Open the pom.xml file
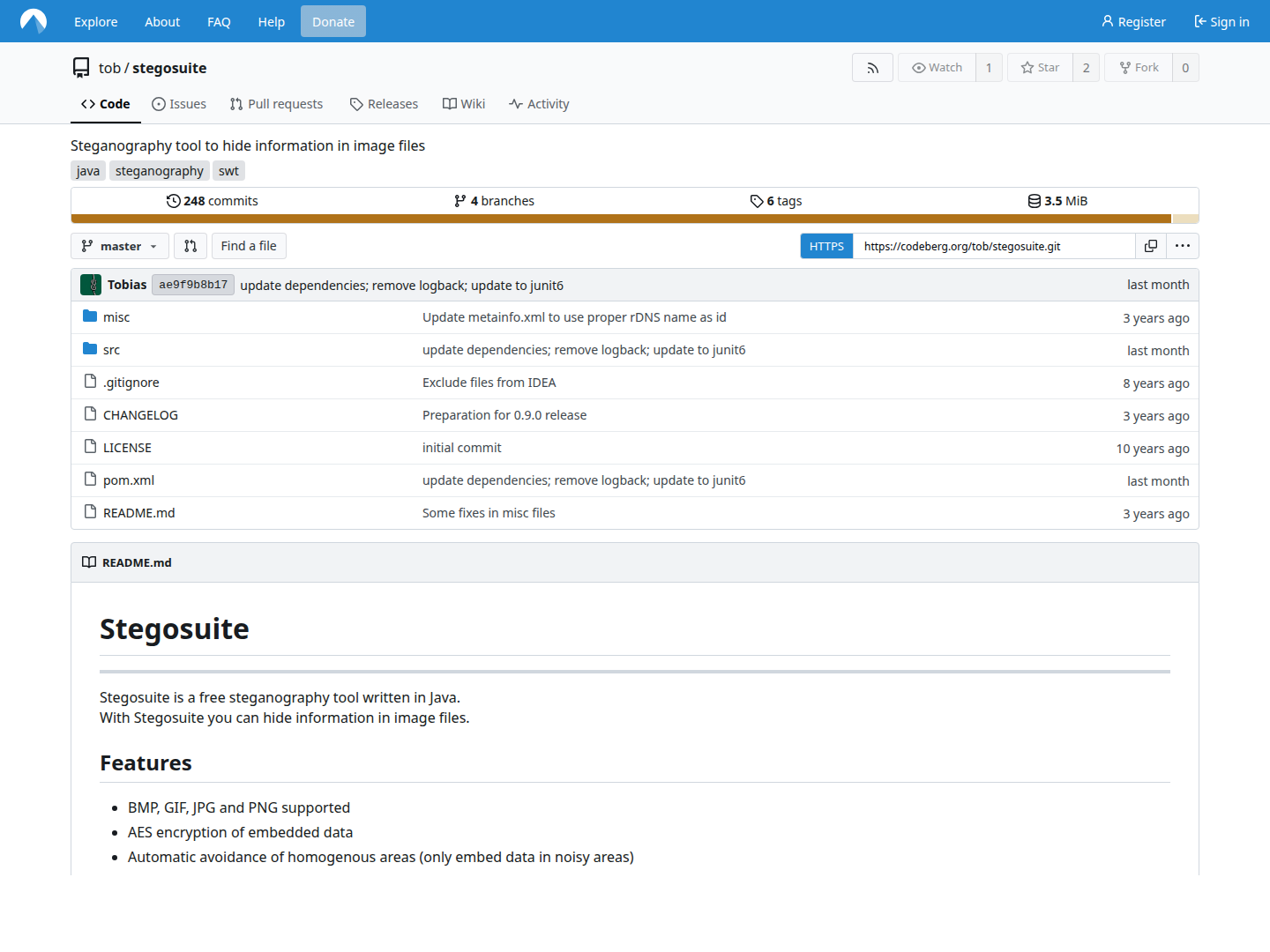Viewport: 1270px width, 952px height. click(129, 480)
